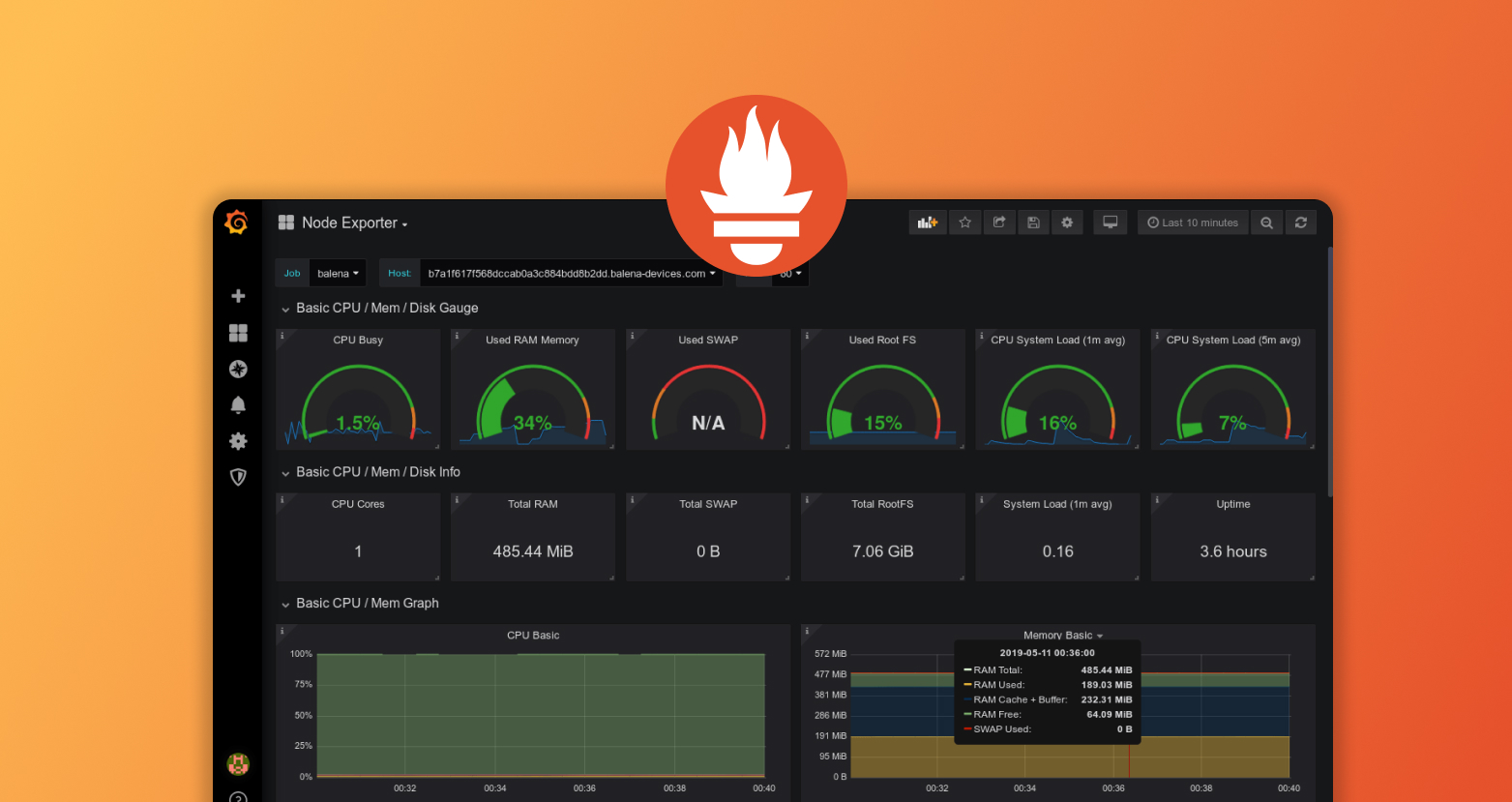Open Server Admin via the shield icon

tap(238, 477)
